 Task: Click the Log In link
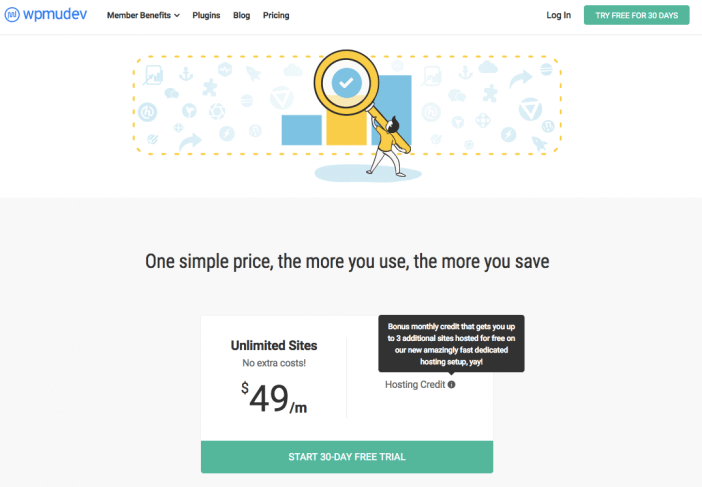(558, 15)
